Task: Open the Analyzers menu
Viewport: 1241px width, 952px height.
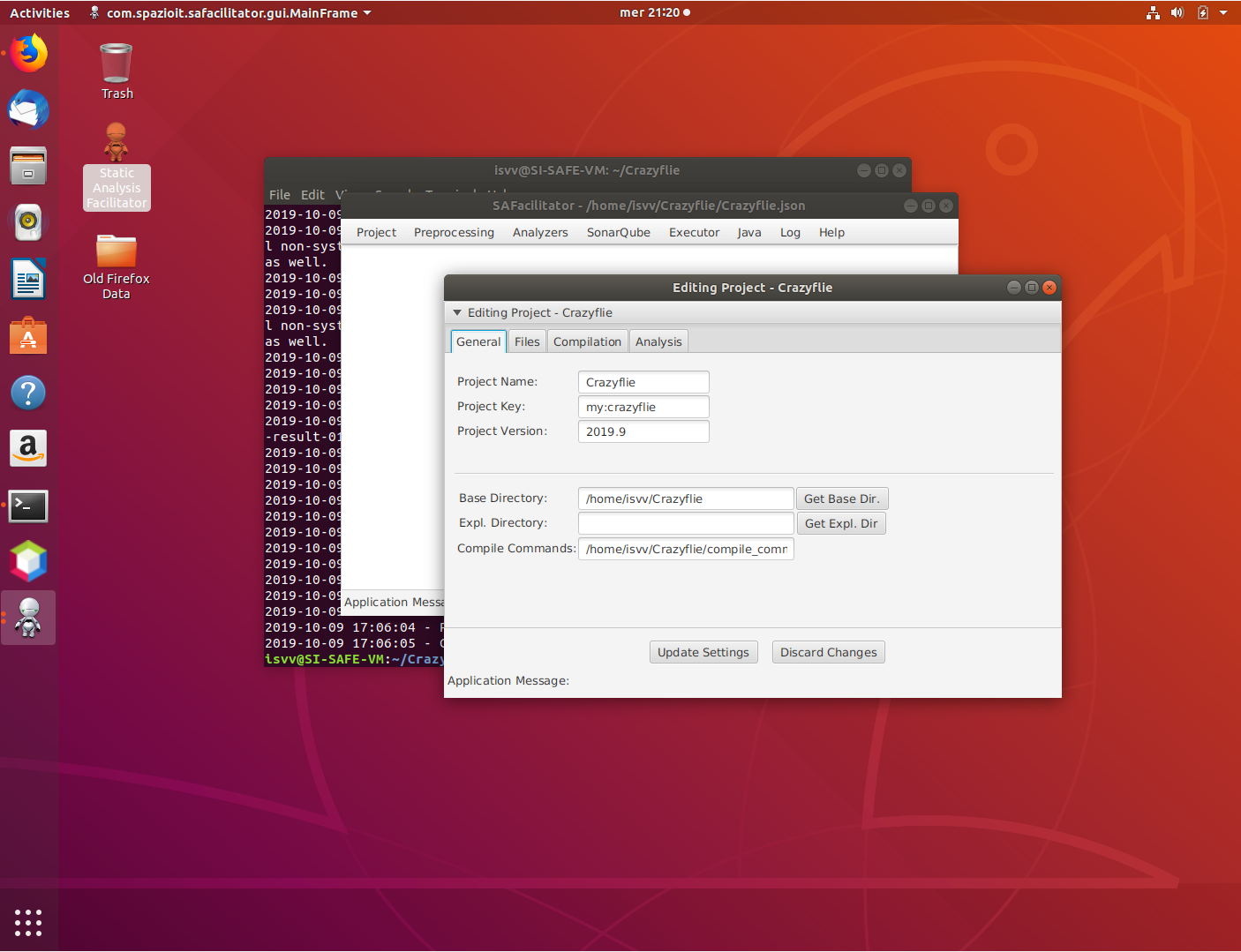Action: pyautogui.click(x=540, y=232)
